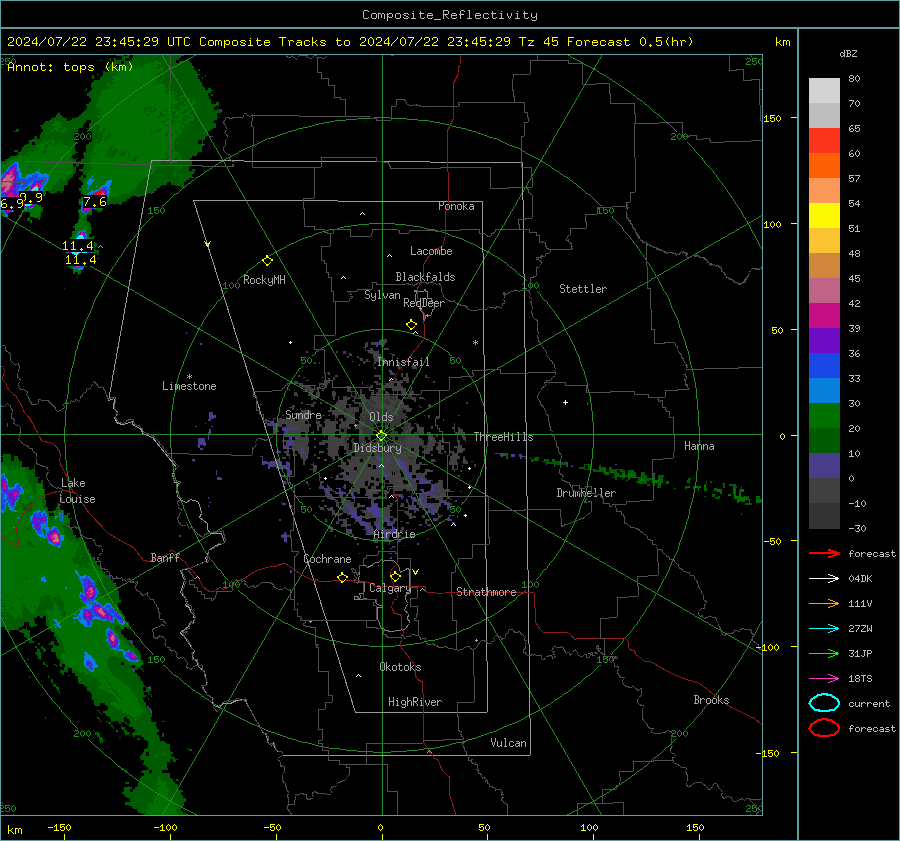Click the orange swatch between 57 and 60 dBZ
This screenshot has height=841, width=900.
point(824,166)
